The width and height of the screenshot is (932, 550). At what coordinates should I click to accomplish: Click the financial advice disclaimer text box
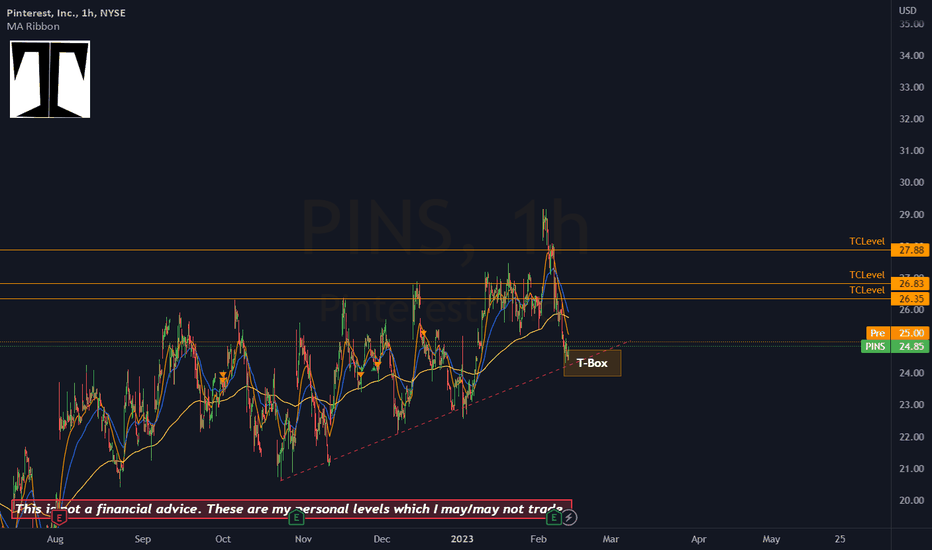(291, 509)
